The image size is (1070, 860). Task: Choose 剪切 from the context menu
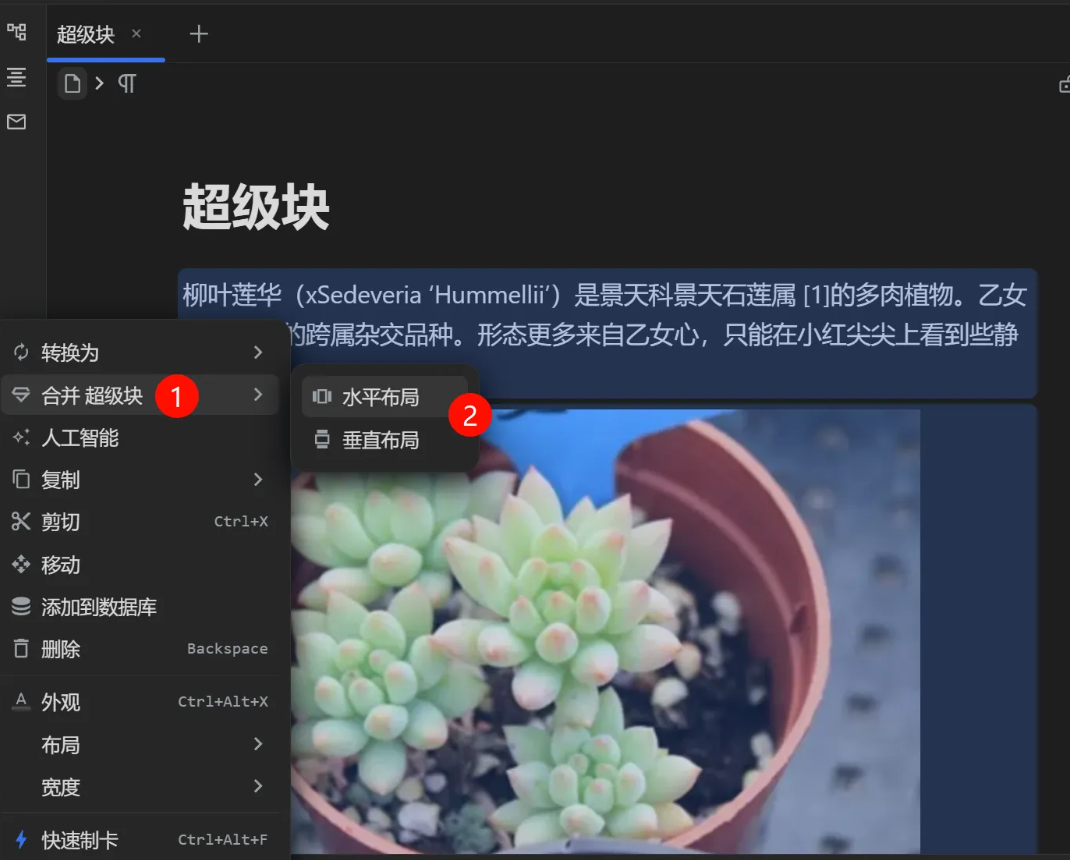(x=140, y=522)
